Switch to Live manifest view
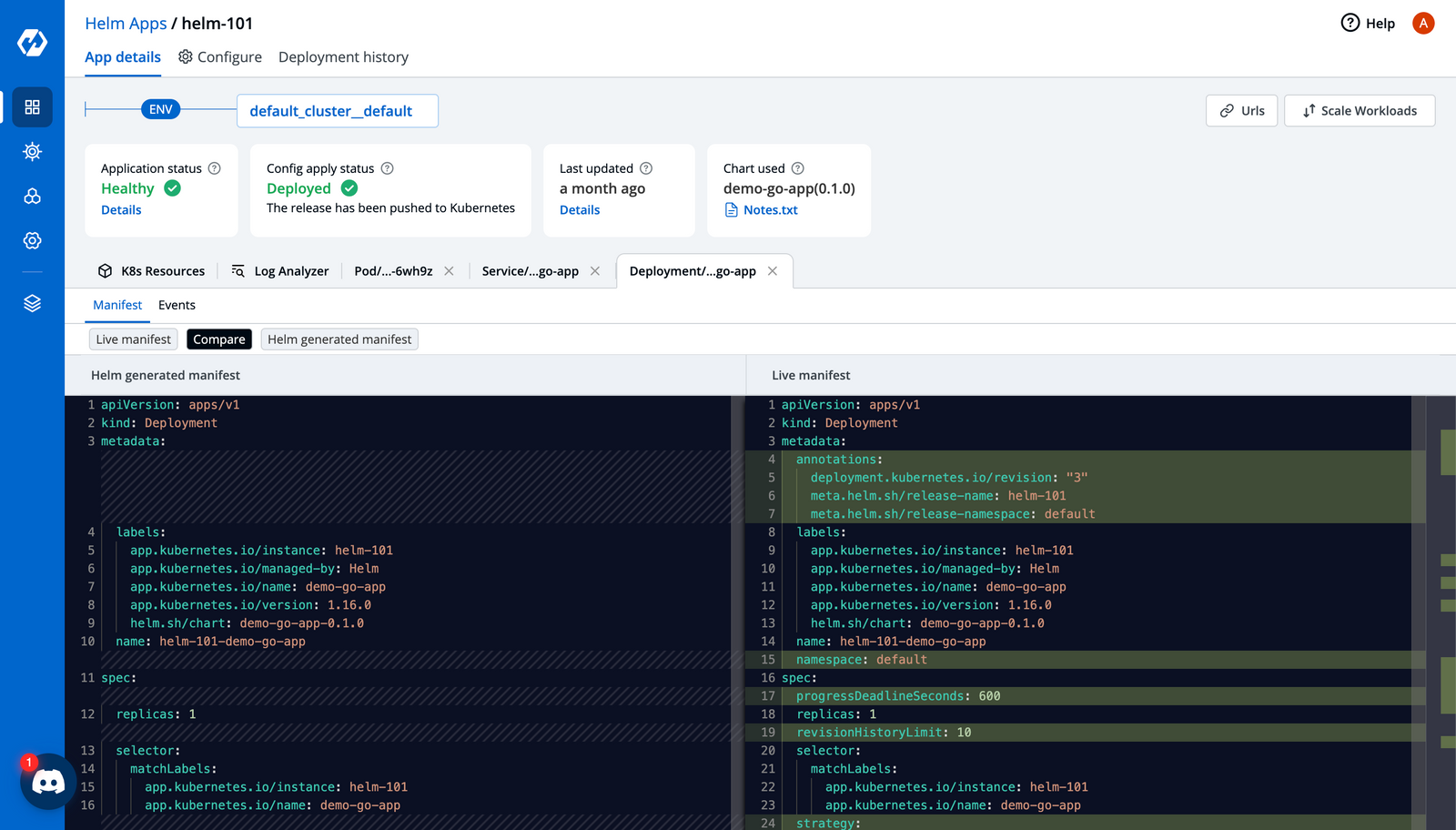The width and height of the screenshot is (1456, 830). pos(133,339)
